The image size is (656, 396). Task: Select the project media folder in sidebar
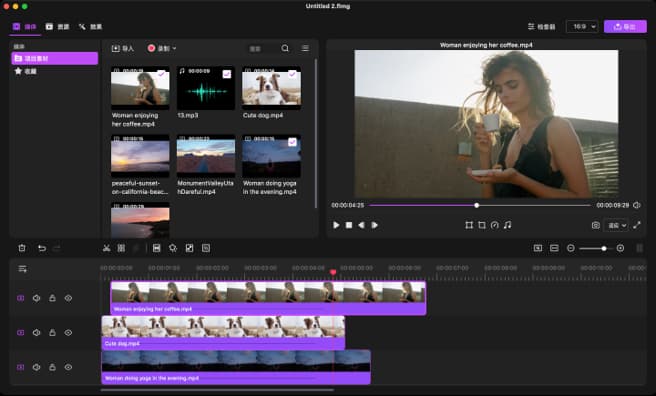[x=54, y=58]
